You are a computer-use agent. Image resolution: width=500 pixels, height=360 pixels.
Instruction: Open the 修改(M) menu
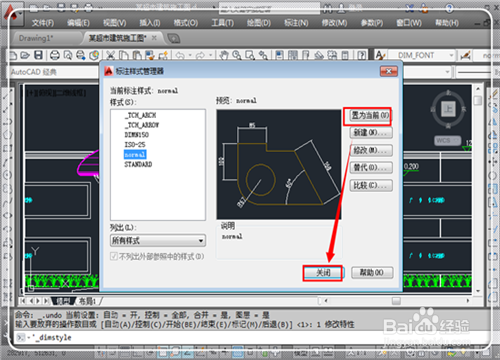334,23
